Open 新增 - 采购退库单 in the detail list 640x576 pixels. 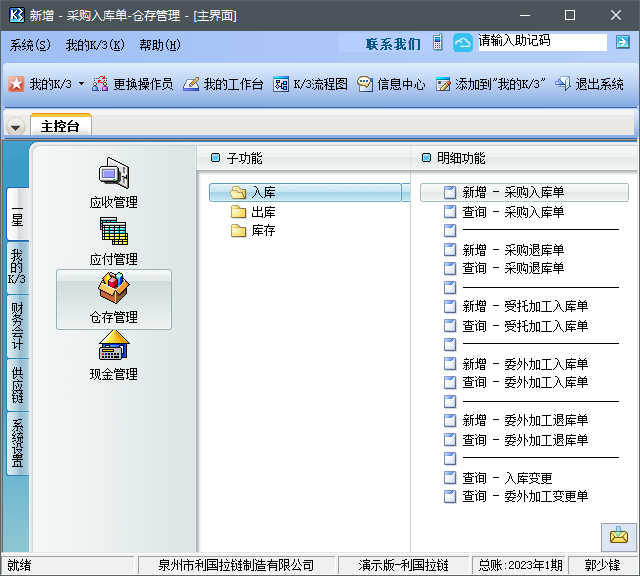[513, 250]
